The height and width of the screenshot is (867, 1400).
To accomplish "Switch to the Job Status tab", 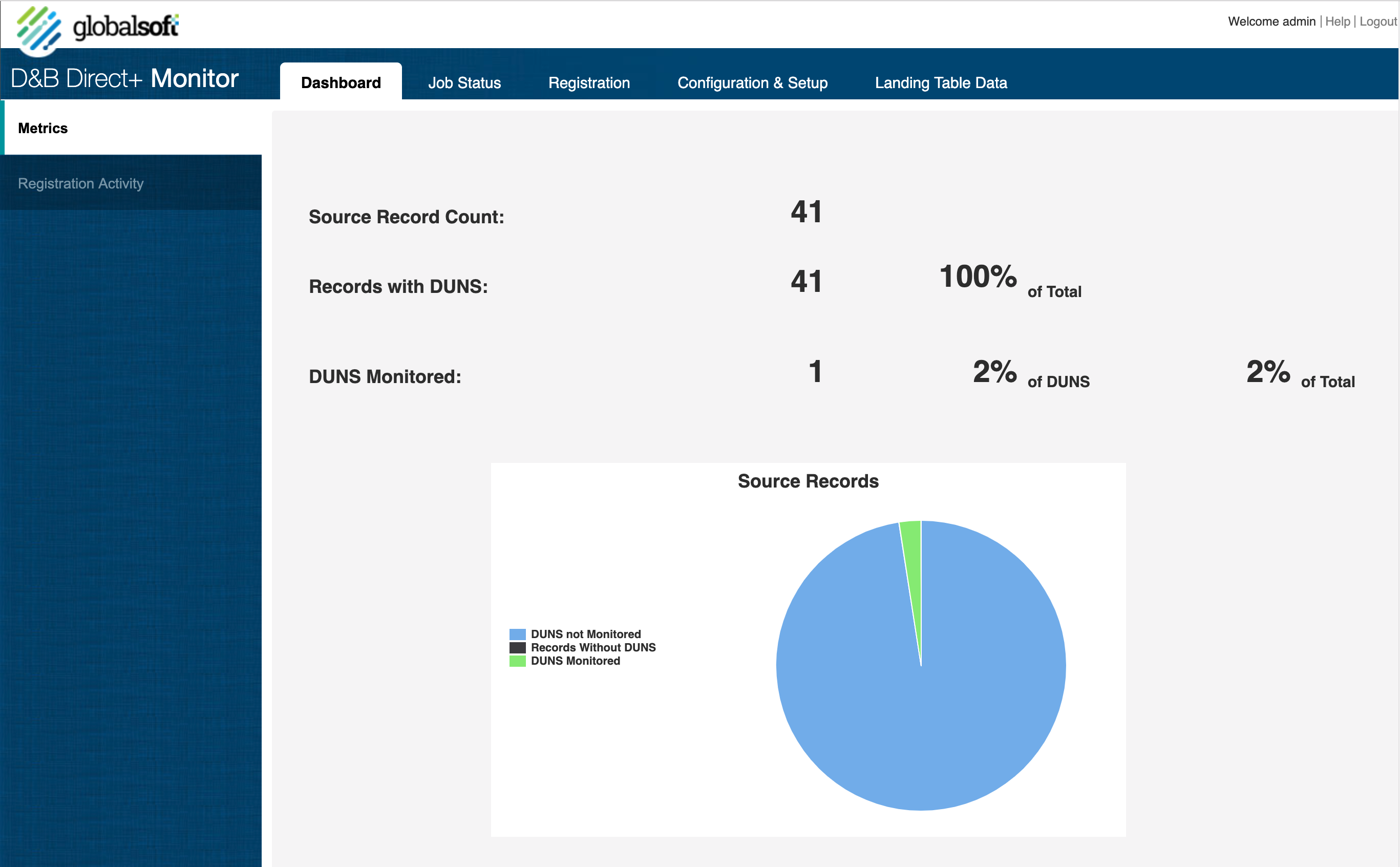I will tap(464, 82).
